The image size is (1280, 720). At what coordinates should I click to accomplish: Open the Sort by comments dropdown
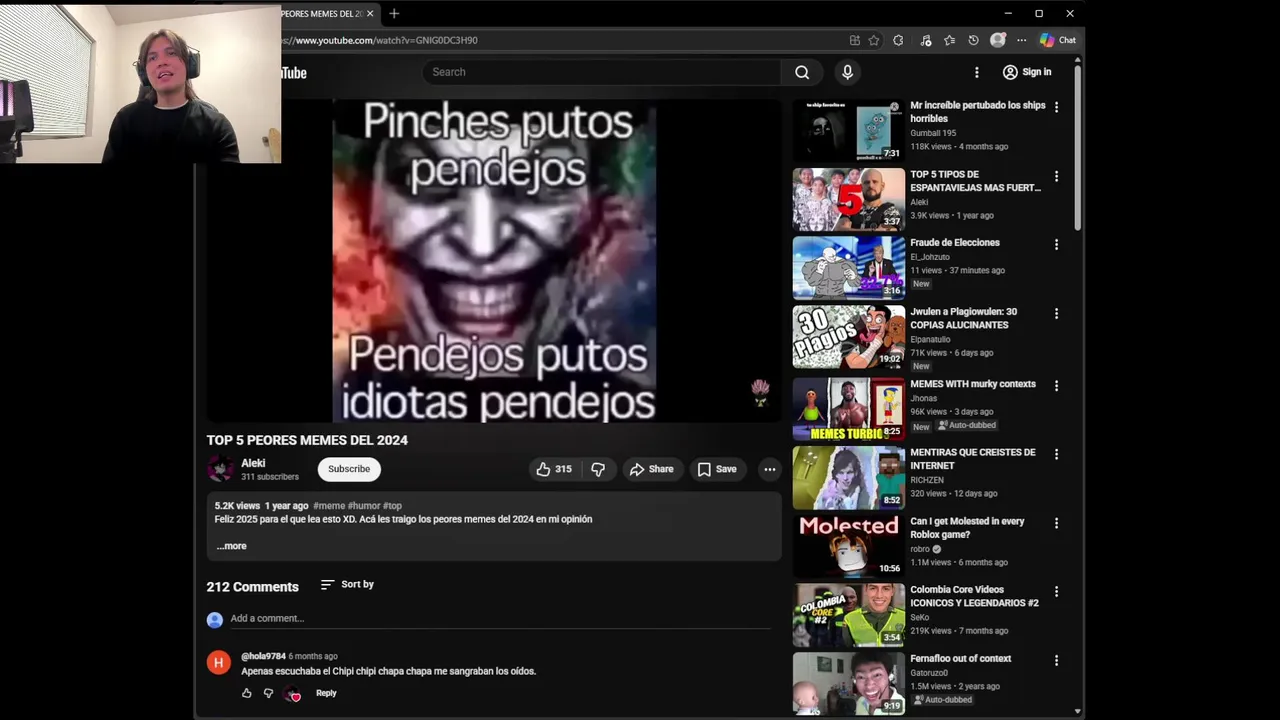coord(347,584)
